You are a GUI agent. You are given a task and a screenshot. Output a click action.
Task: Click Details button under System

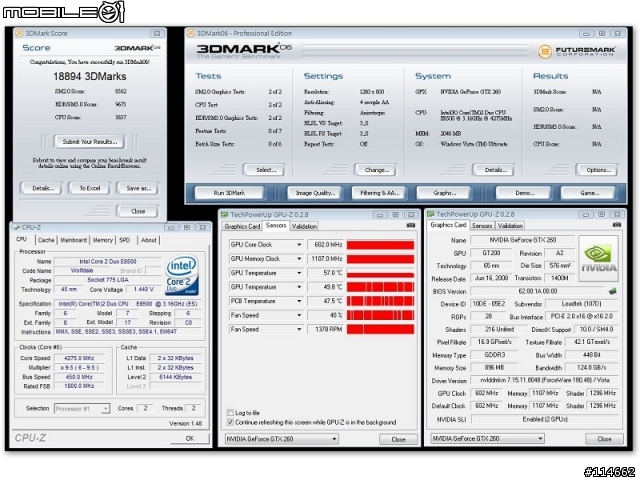point(494,170)
